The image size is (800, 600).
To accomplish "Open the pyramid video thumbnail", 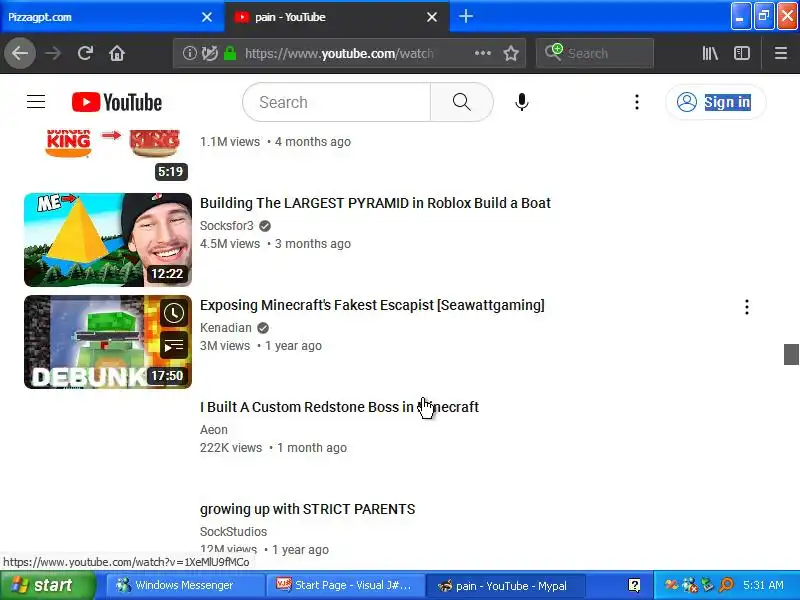I will (108, 240).
